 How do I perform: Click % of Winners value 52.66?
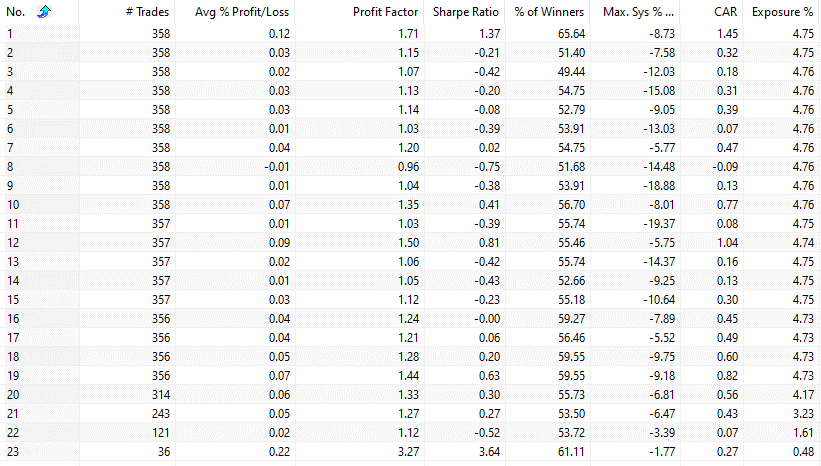[571, 281]
